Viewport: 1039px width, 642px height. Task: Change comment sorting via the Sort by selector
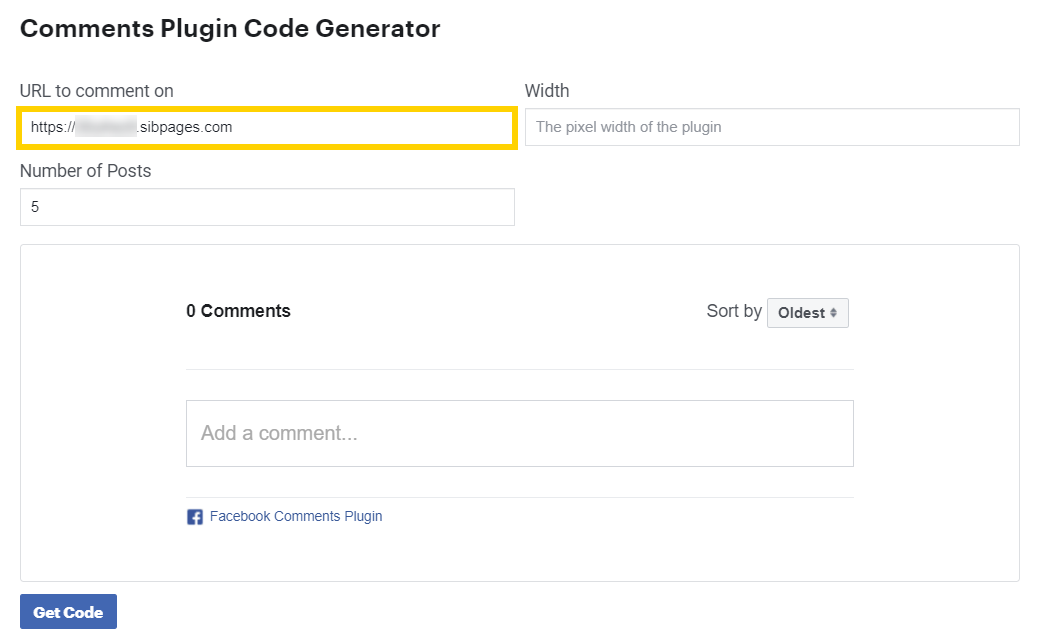click(807, 313)
